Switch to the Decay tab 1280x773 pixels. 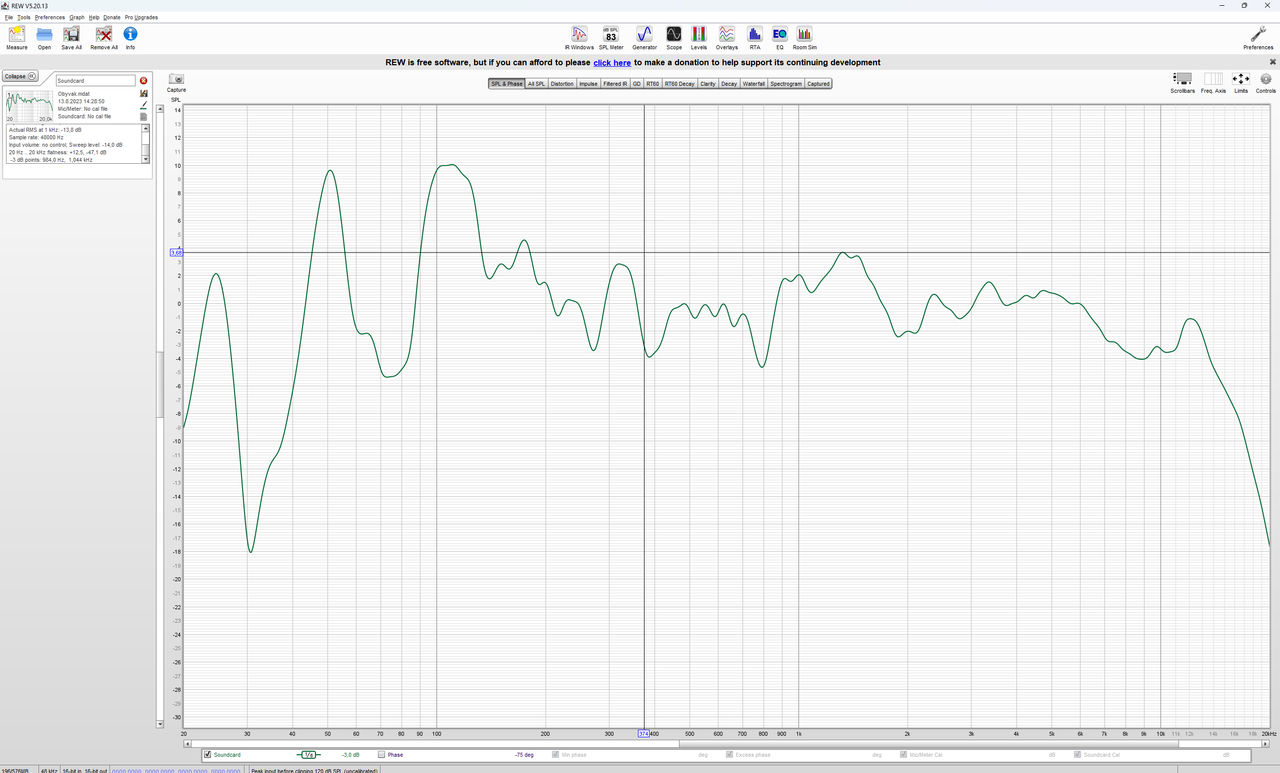pos(729,84)
